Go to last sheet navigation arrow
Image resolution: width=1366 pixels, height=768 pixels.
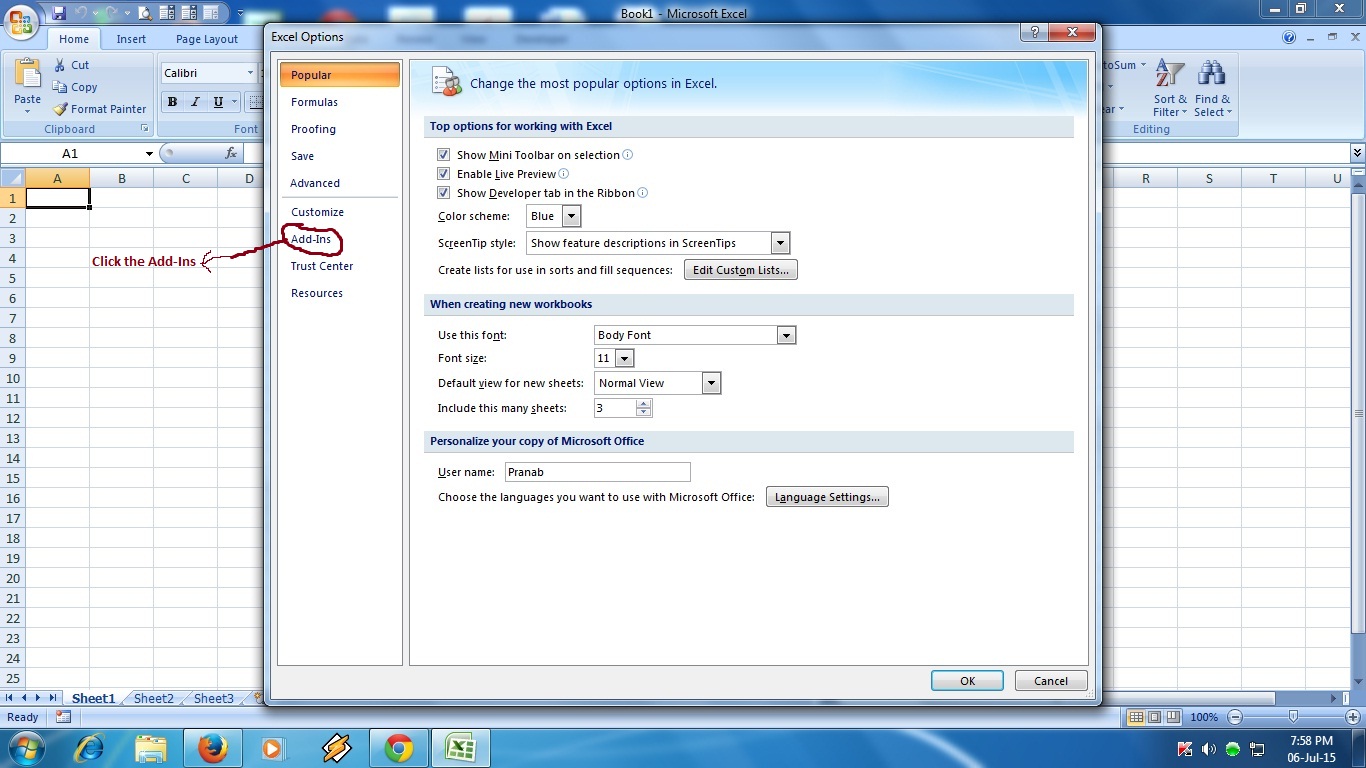(x=53, y=698)
